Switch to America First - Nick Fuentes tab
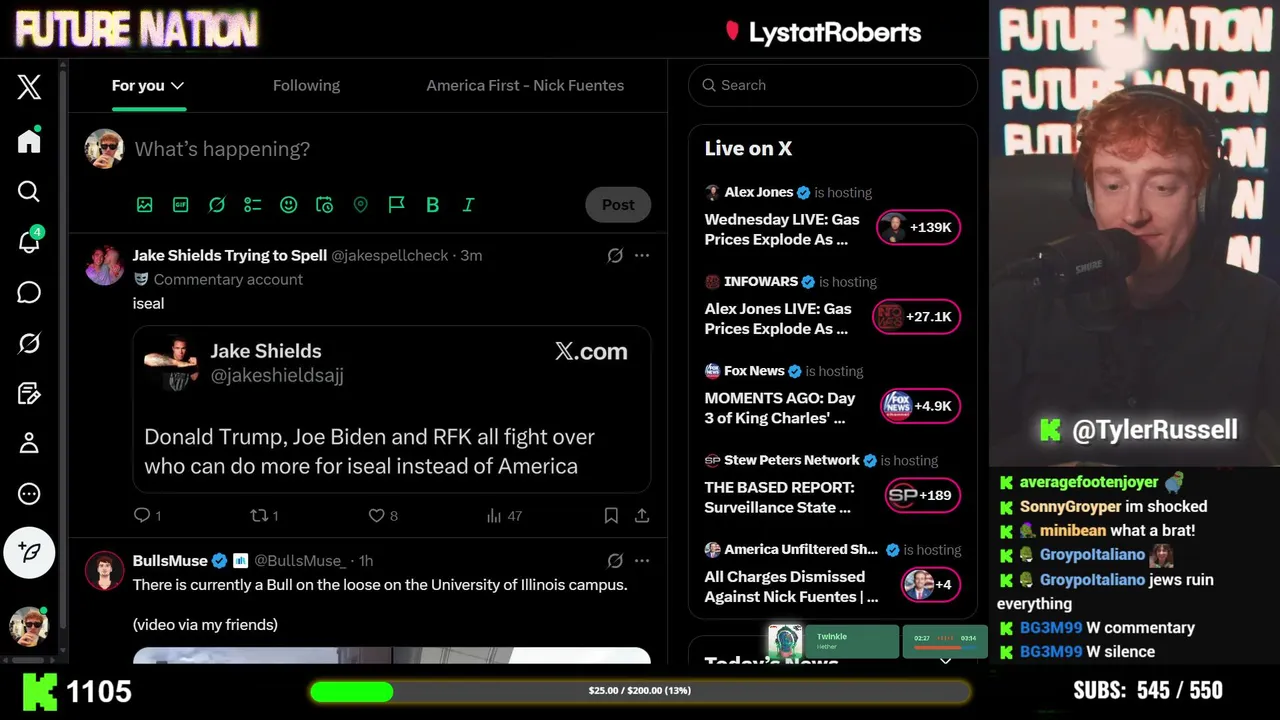Viewport: 1280px width, 720px height. pyautogui.click(x=525, y=85)
